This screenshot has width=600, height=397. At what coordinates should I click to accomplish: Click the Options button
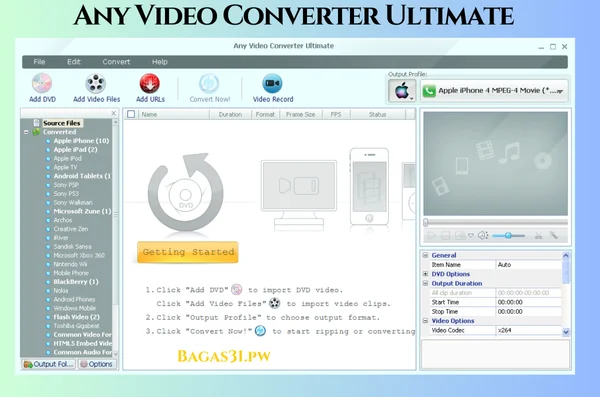click(x=97, y=364)
